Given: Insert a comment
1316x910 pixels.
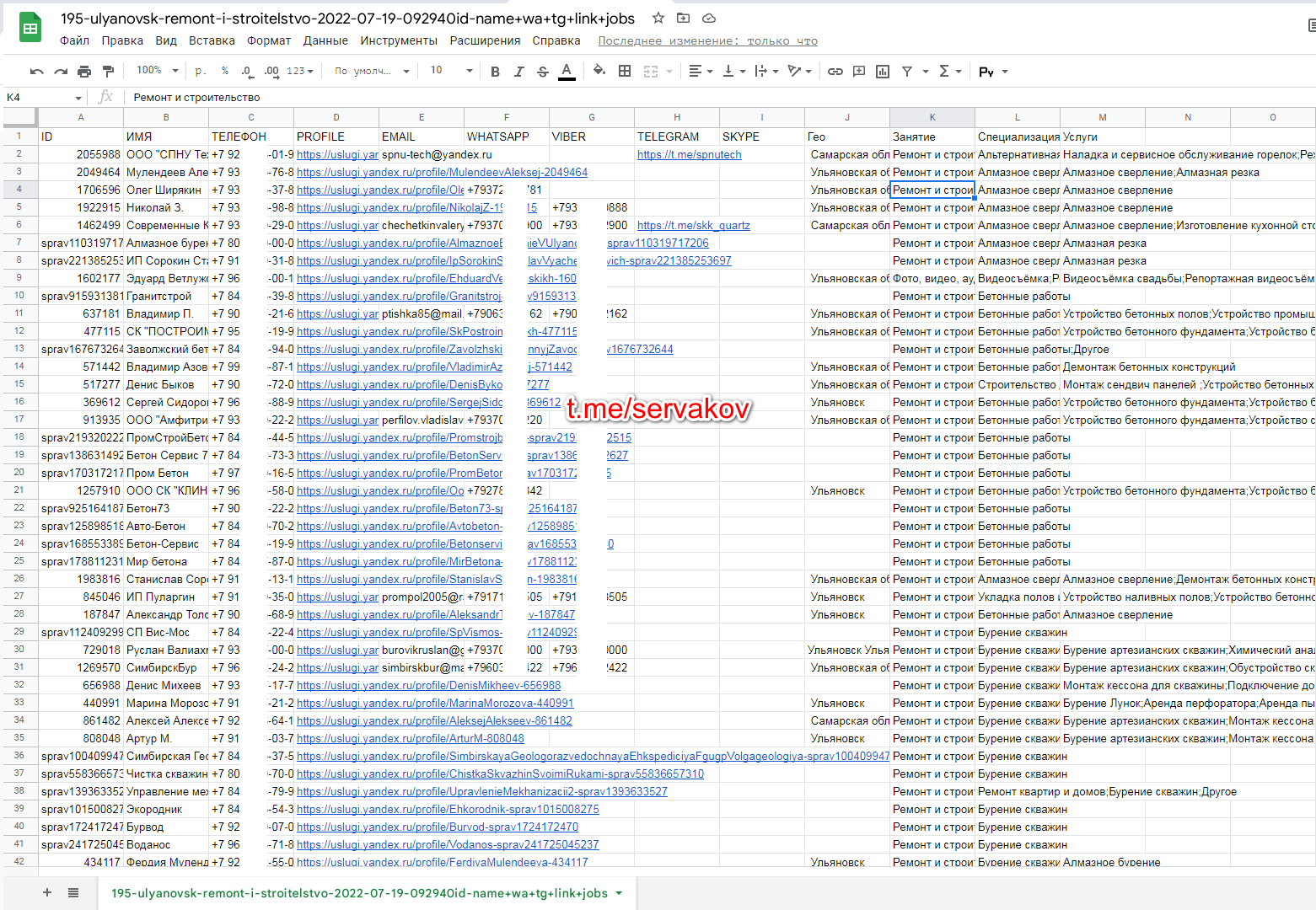Looking at the screenshot, I should (x=859, y=72).
